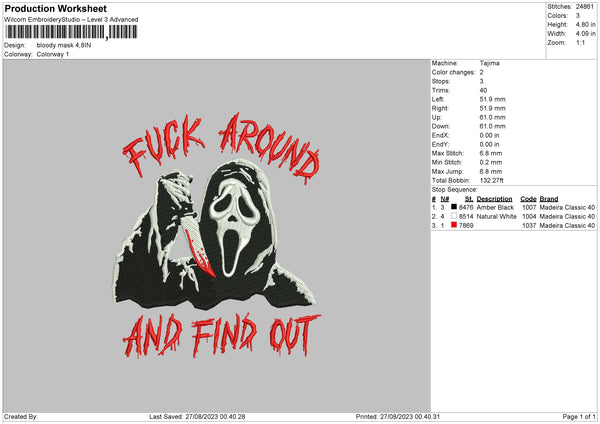Click 'Madeira Classic 40' in Amber Black row
This screenshot has height=424, width=600.
(567, 207)
